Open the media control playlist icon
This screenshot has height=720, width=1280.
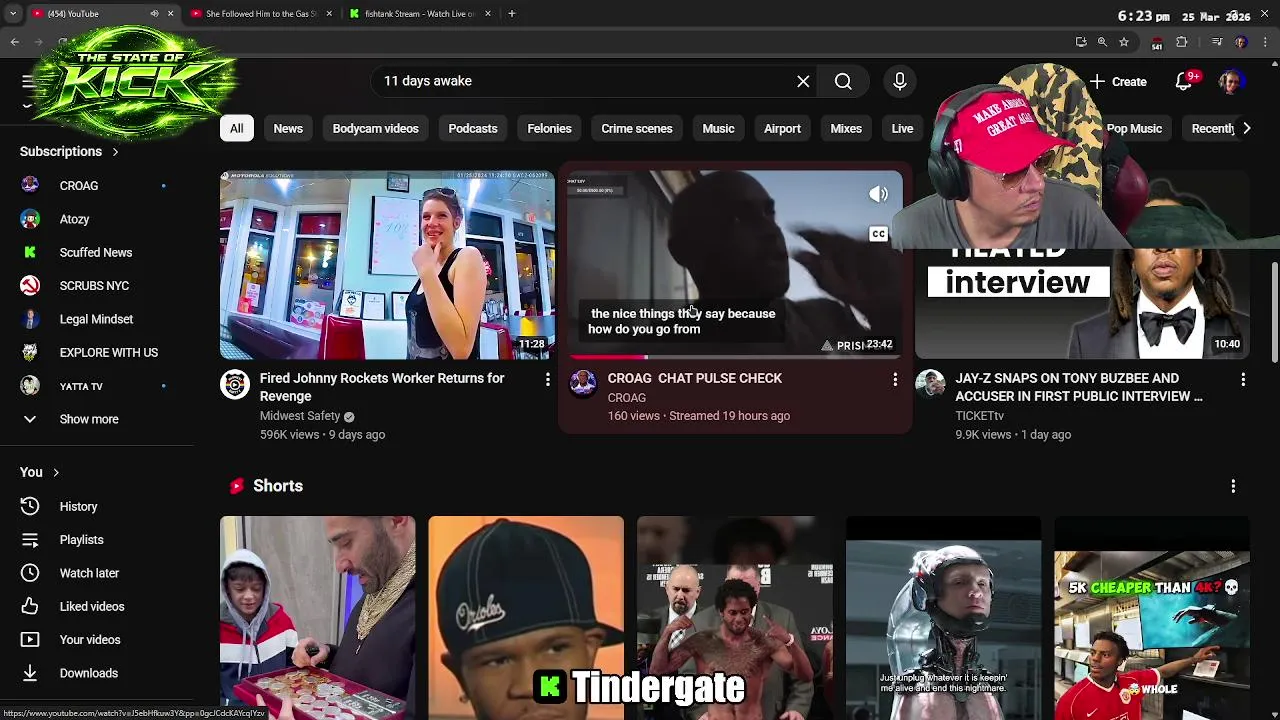(x=1217, y=42)
